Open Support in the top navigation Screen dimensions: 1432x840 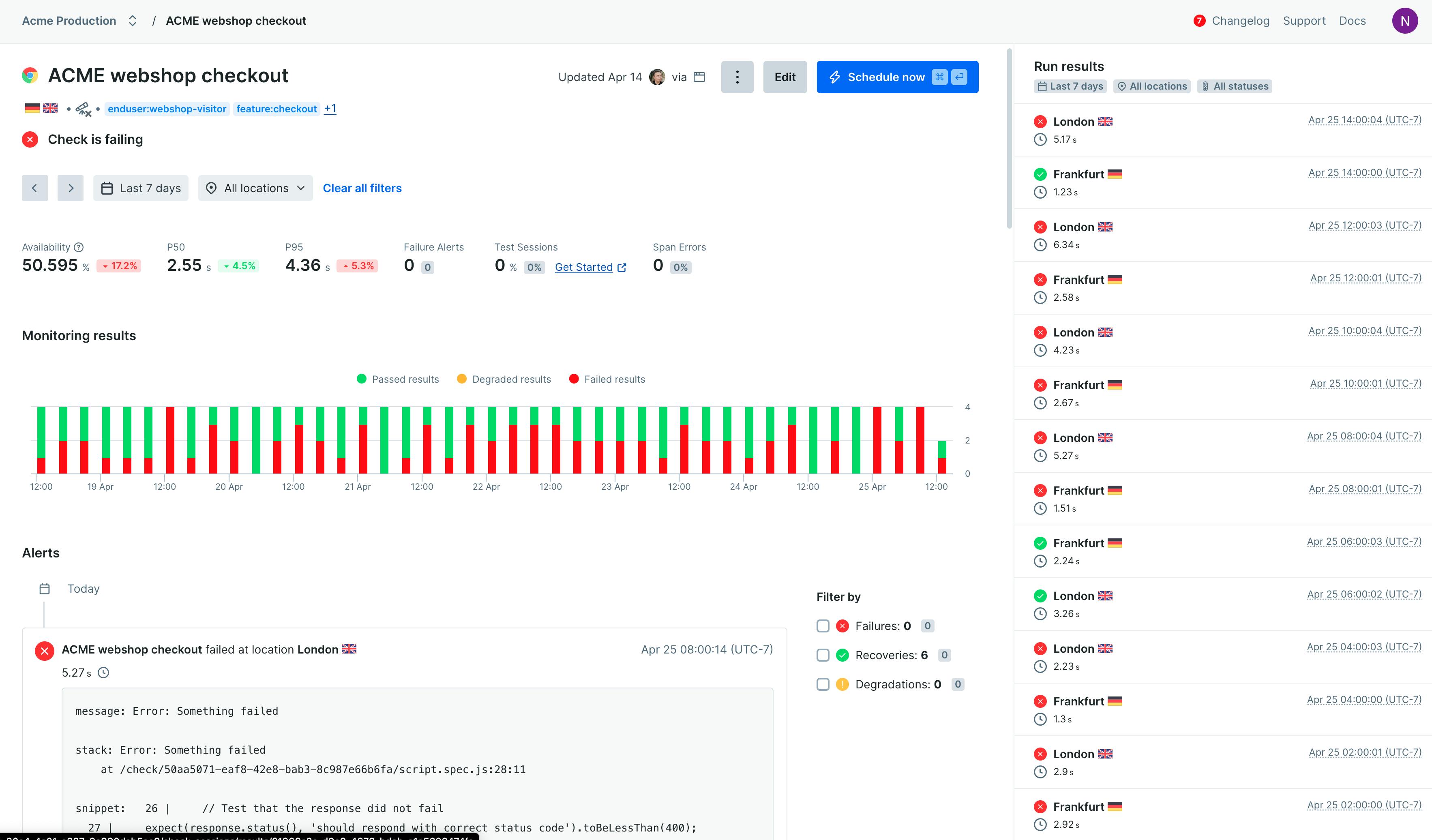point(1304,21)
